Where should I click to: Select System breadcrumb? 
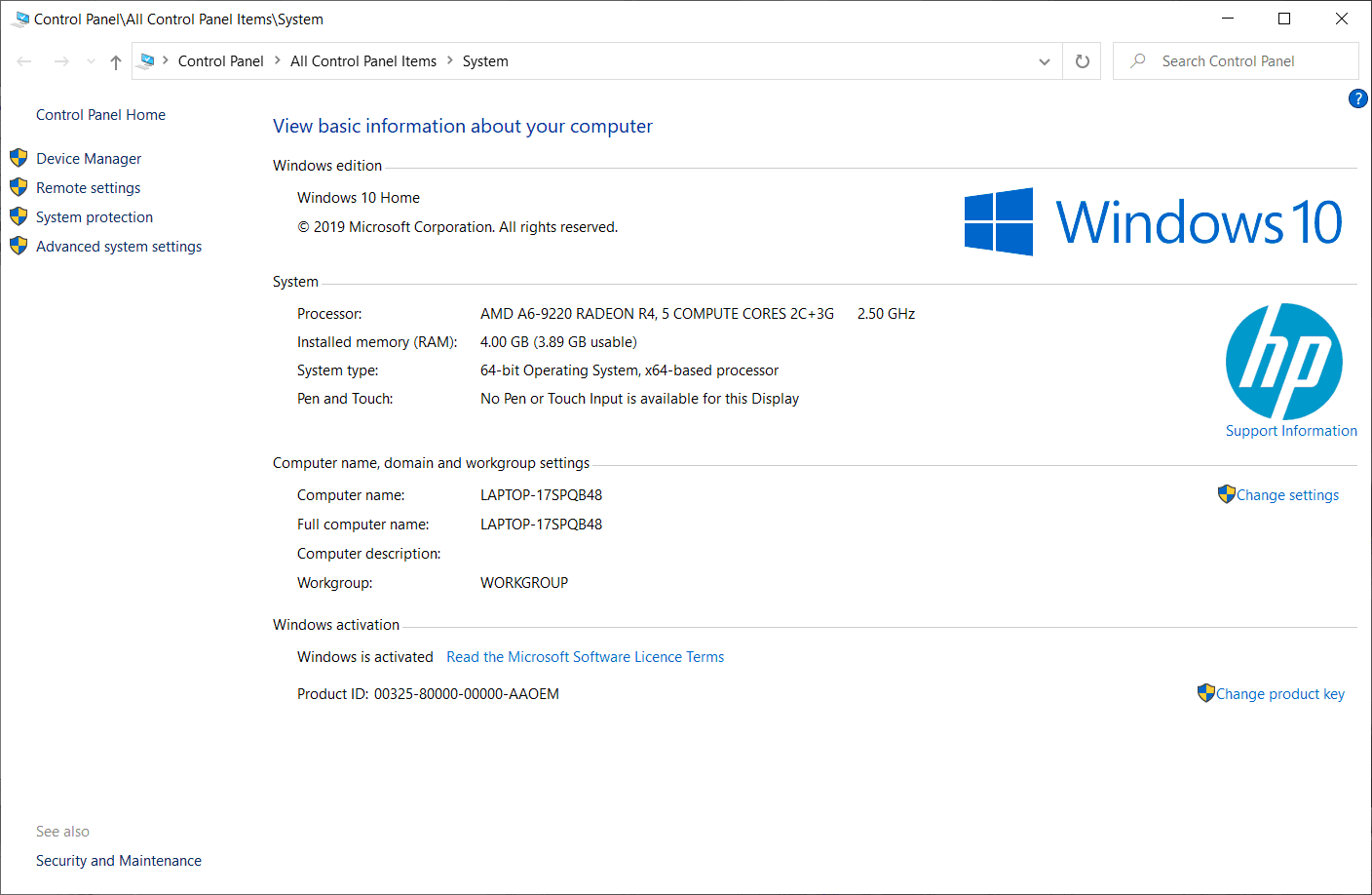(485, 60)
